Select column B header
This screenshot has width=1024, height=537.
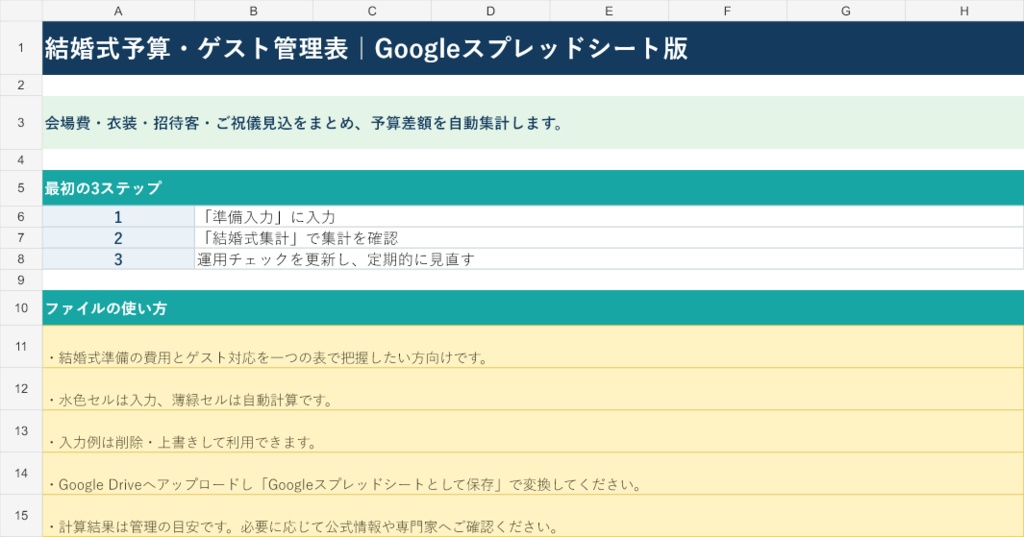[x=253, y=10]
